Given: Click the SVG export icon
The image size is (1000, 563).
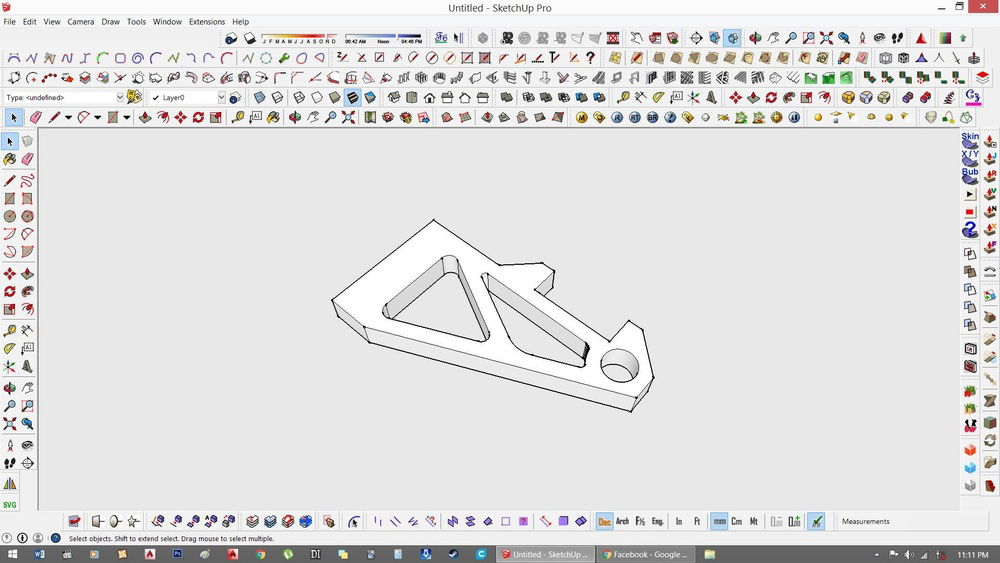Looking at the screenshot, I should 10,505.
